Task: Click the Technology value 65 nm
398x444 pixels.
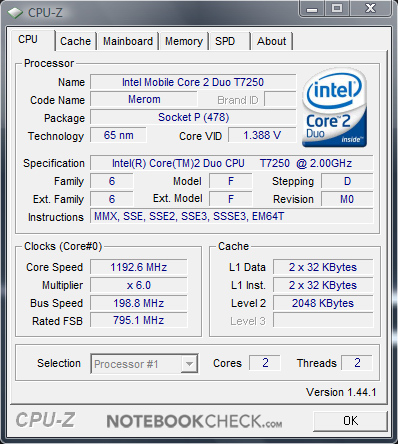Action: (118, 135)
